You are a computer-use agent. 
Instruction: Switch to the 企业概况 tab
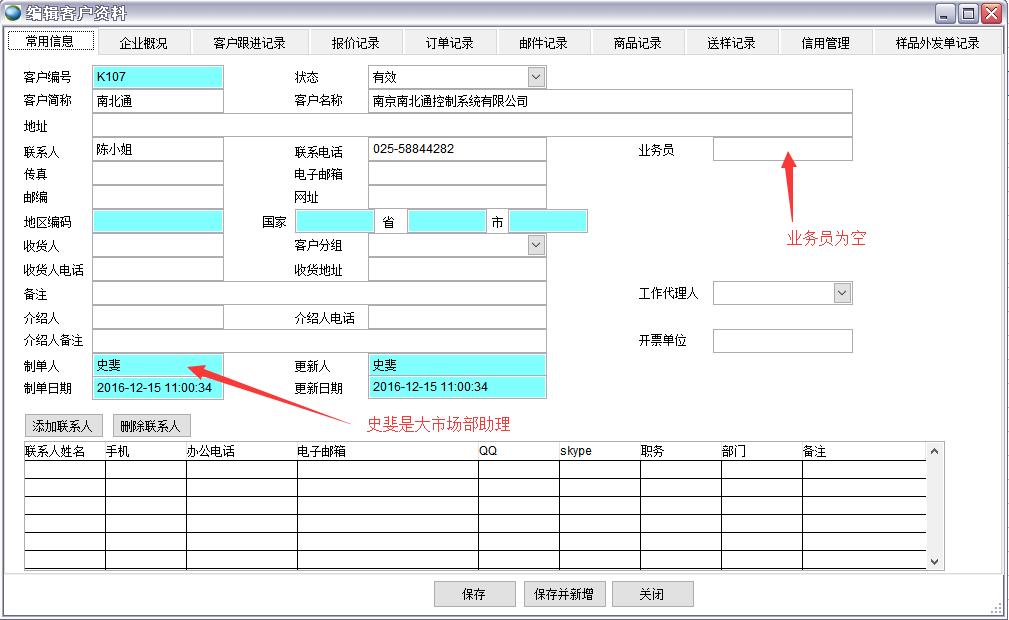143,43
